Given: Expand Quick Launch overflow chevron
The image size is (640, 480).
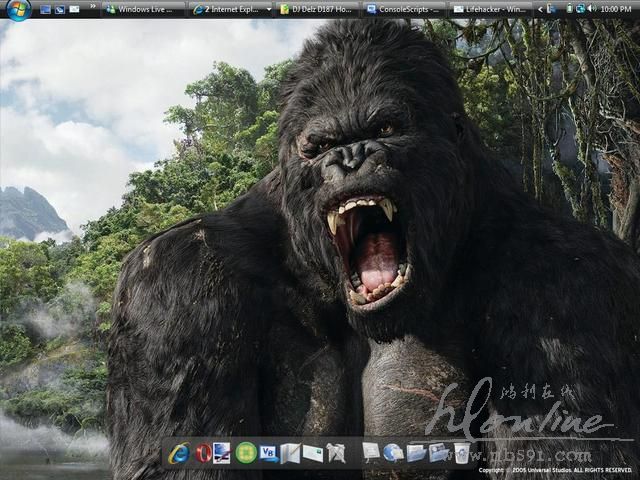Looking at the screenshot, I should [x=93, y=9].
